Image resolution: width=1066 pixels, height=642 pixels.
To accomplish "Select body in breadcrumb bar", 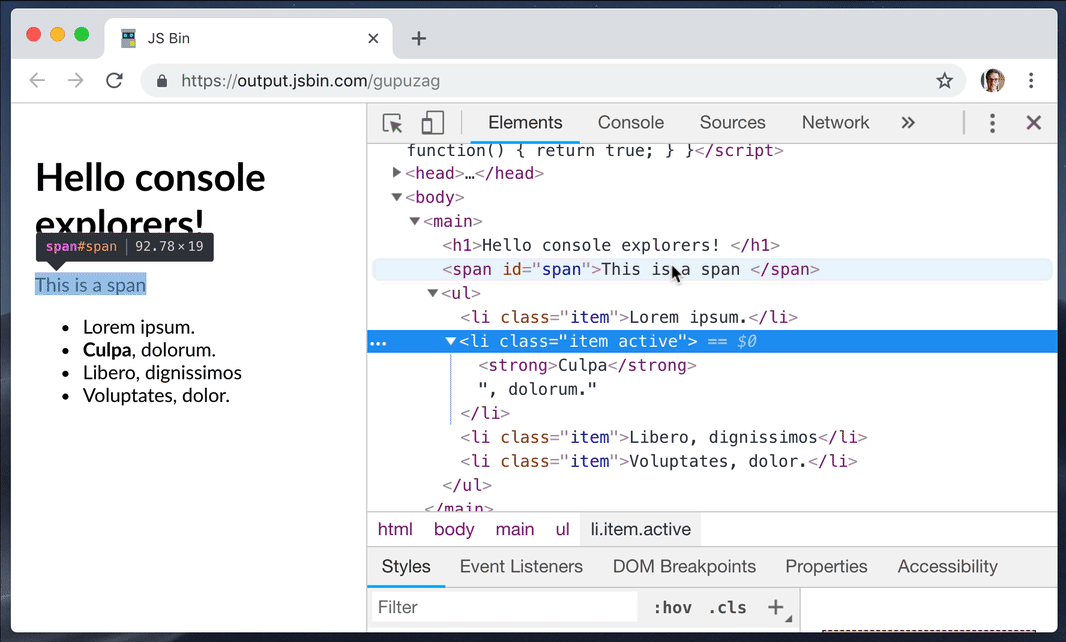I will [x=454, y=529].
